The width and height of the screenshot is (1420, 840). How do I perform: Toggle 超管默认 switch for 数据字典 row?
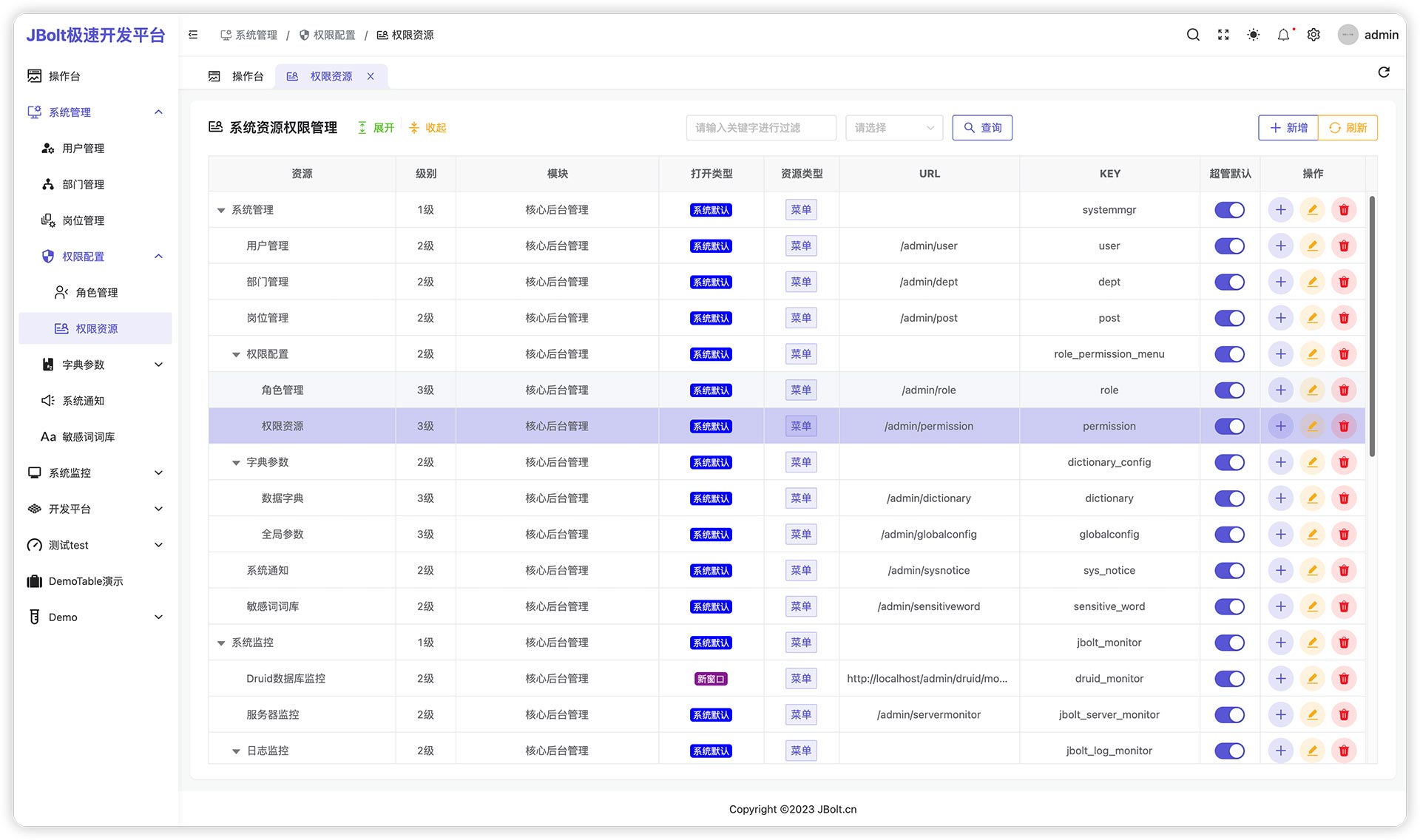click(x=1229, y=498)
